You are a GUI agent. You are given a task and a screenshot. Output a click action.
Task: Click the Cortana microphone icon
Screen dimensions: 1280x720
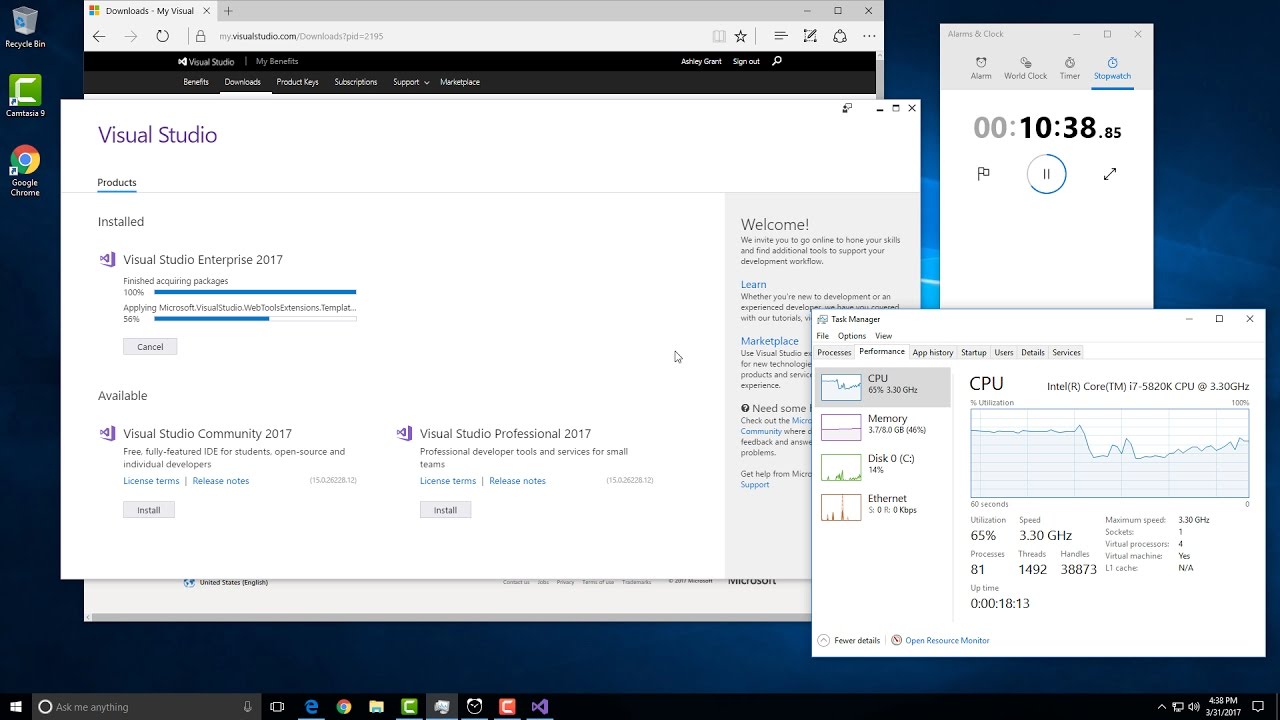point(248,707)
